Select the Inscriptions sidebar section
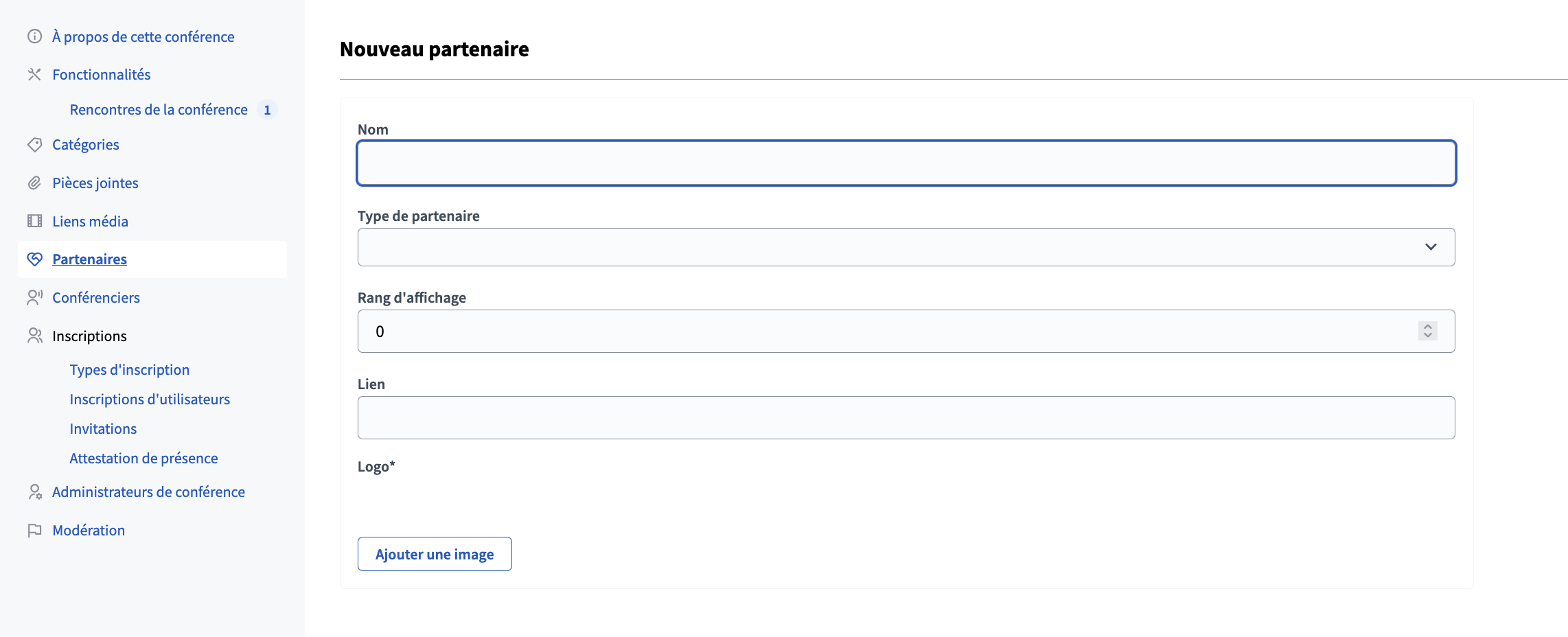1568x637 pixels. (x=89, y=336)
